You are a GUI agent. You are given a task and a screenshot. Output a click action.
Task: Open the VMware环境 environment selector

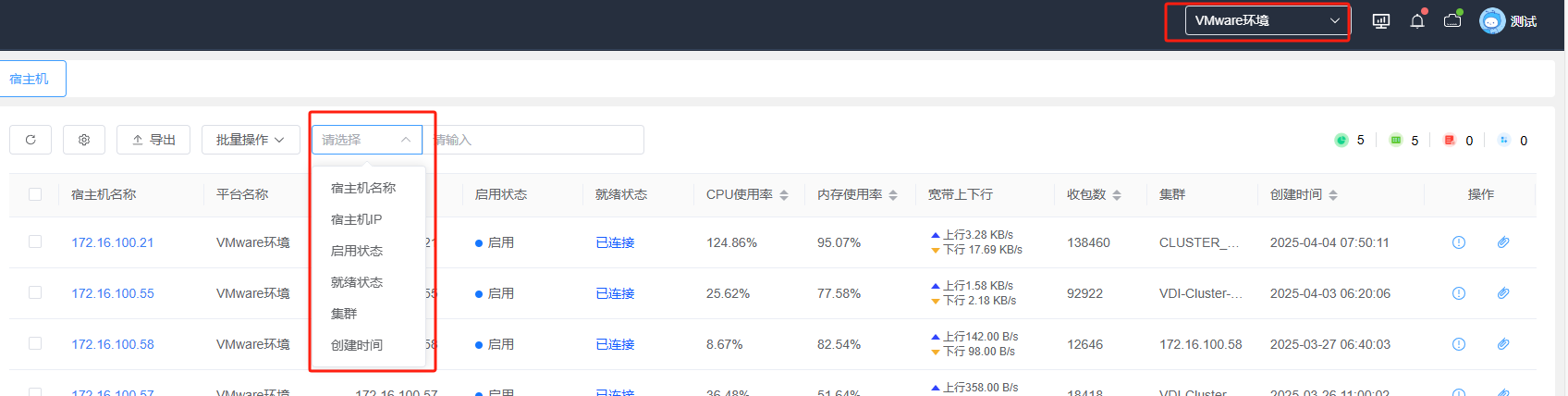1267,20
